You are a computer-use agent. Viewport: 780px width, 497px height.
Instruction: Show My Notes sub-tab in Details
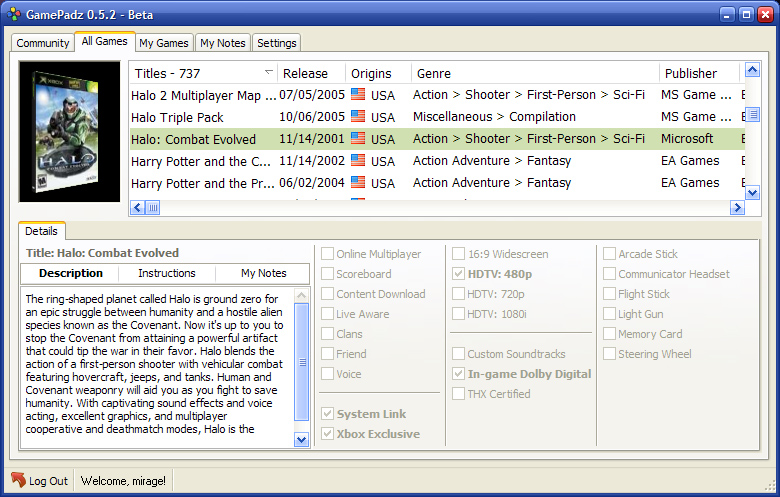pos(264,273)
